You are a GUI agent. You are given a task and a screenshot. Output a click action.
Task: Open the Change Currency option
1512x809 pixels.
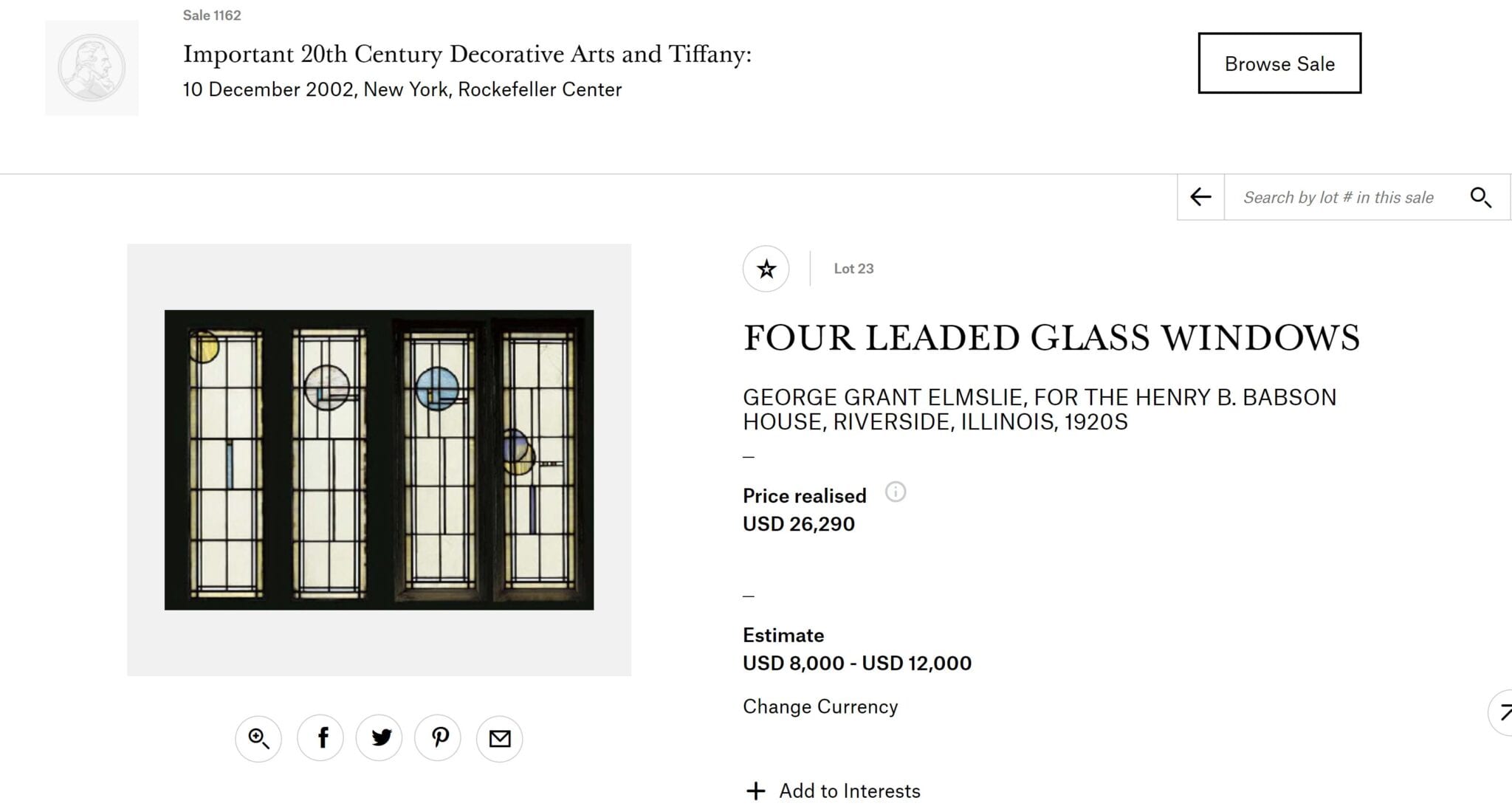(820, 707)
